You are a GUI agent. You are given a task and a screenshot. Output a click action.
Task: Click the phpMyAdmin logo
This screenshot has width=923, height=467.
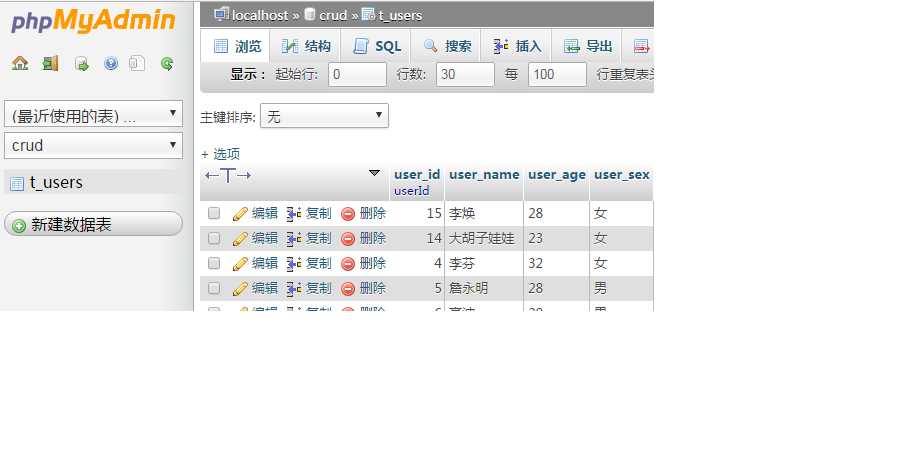[93, 20]
